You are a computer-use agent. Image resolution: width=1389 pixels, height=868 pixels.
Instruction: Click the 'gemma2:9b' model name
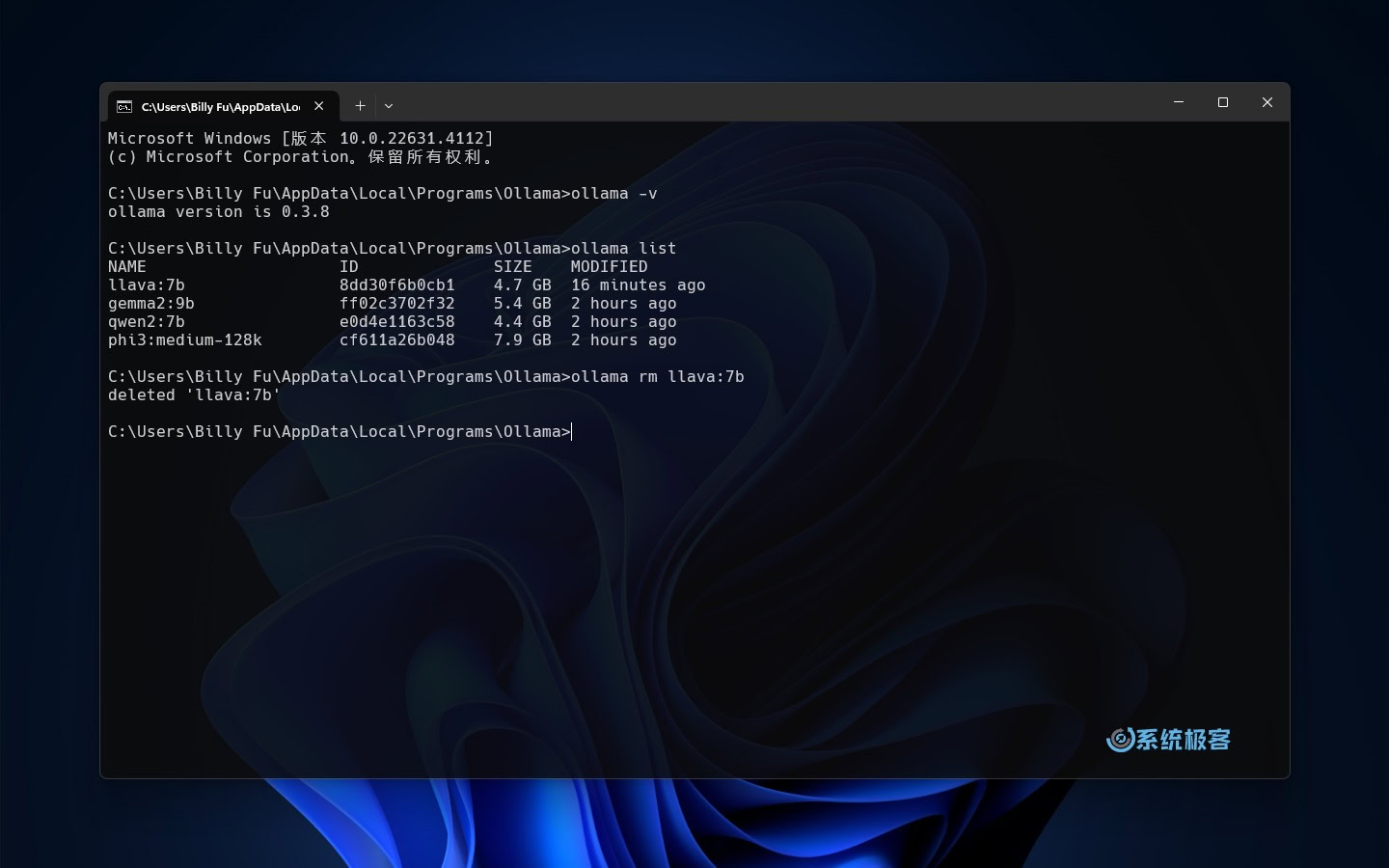pyautogui.click(x=151, y=303)
